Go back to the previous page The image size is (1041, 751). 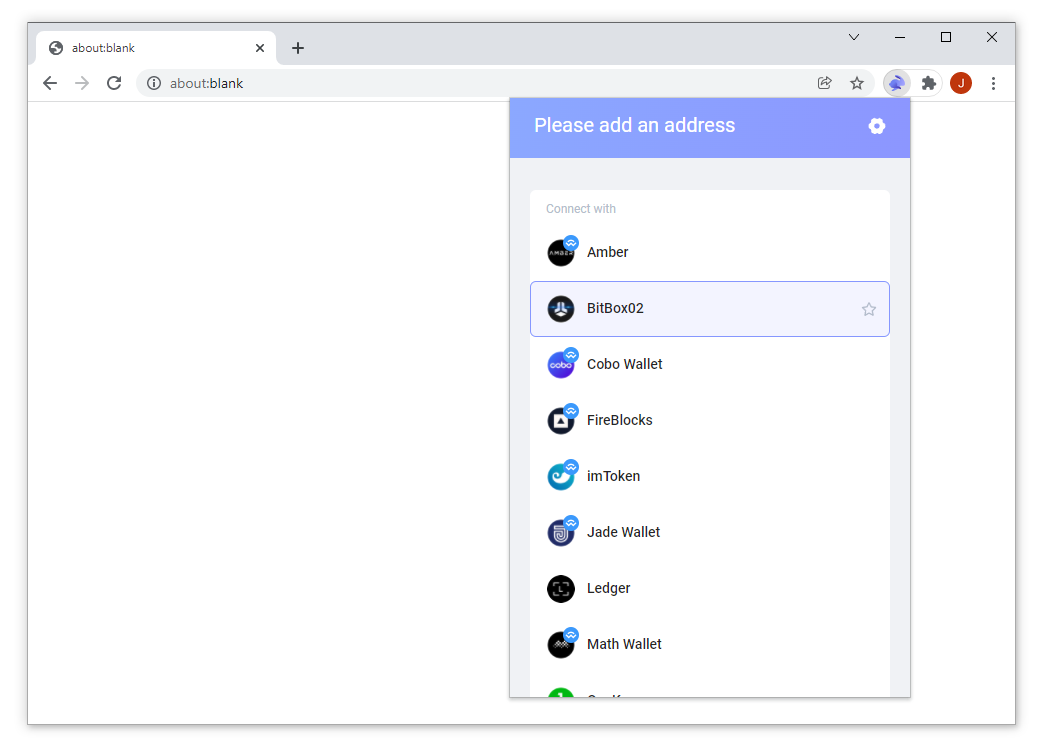click(50, 84)
